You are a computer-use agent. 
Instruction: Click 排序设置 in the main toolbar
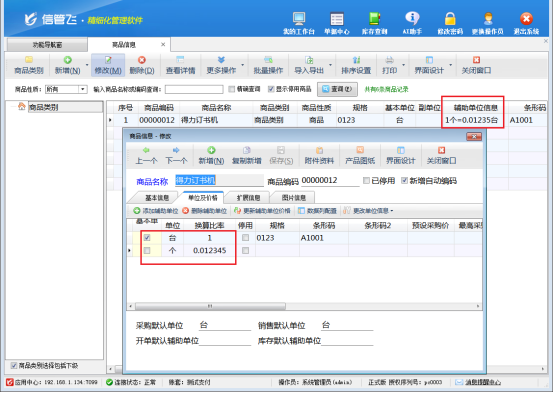(356, 65)
